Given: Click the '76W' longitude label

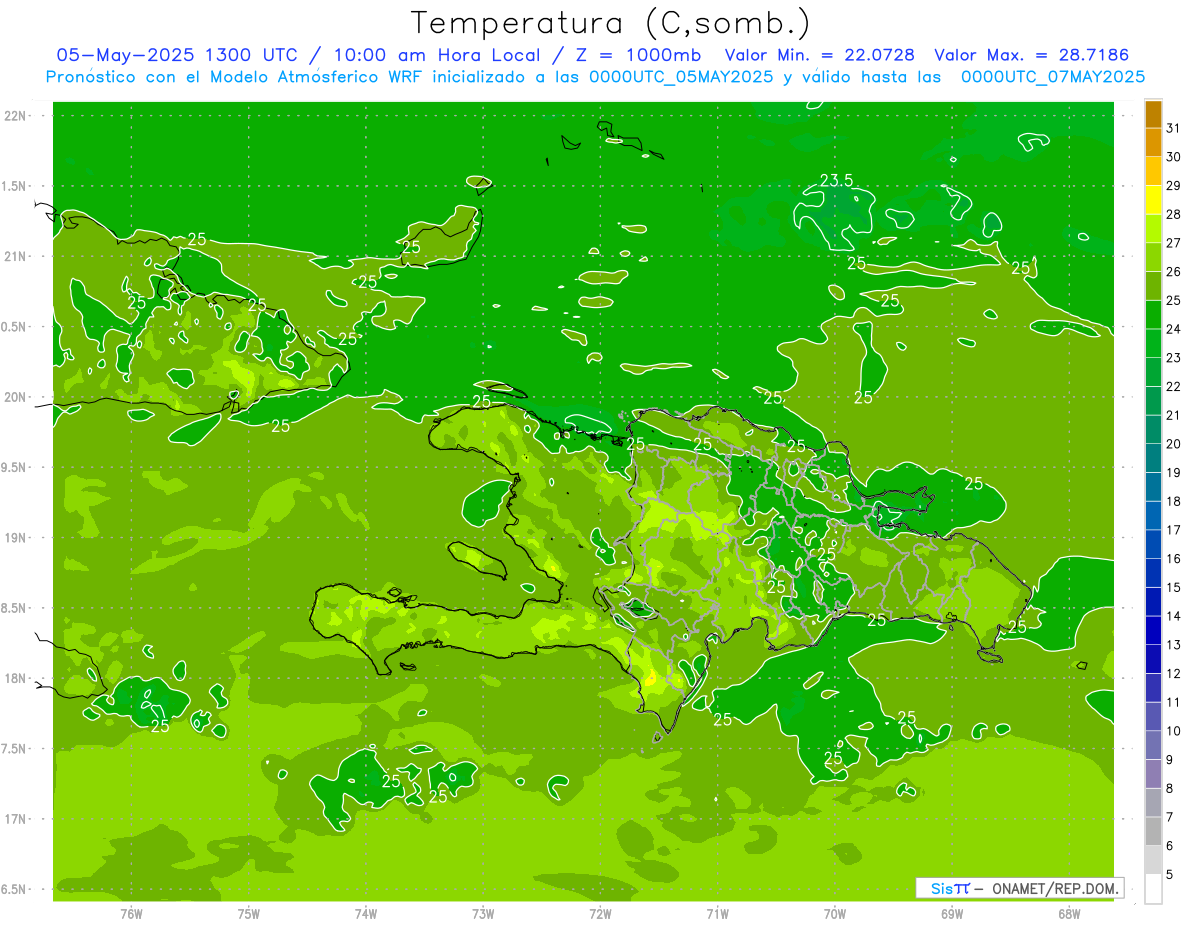Looking at the screenshot, I should click(132, 913).
